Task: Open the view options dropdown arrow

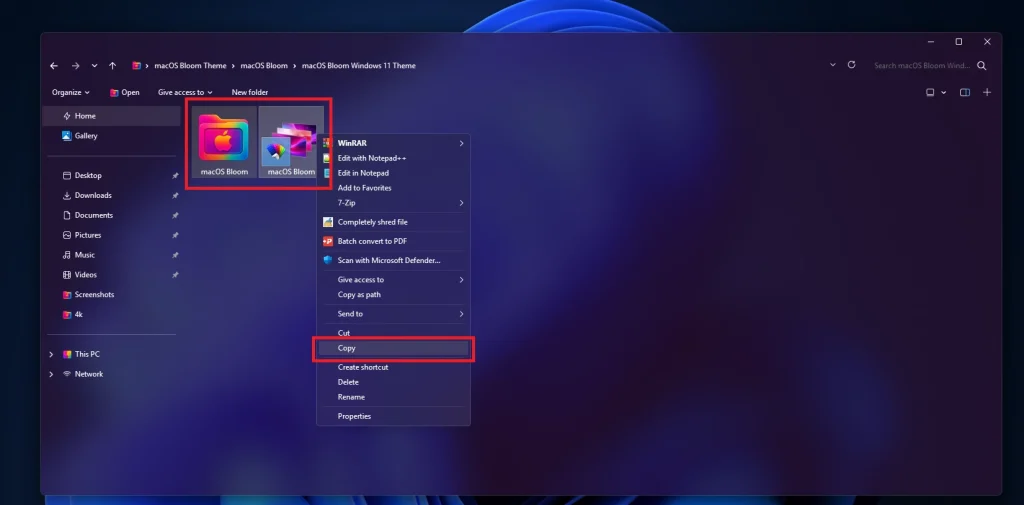Action: [944, 93]
